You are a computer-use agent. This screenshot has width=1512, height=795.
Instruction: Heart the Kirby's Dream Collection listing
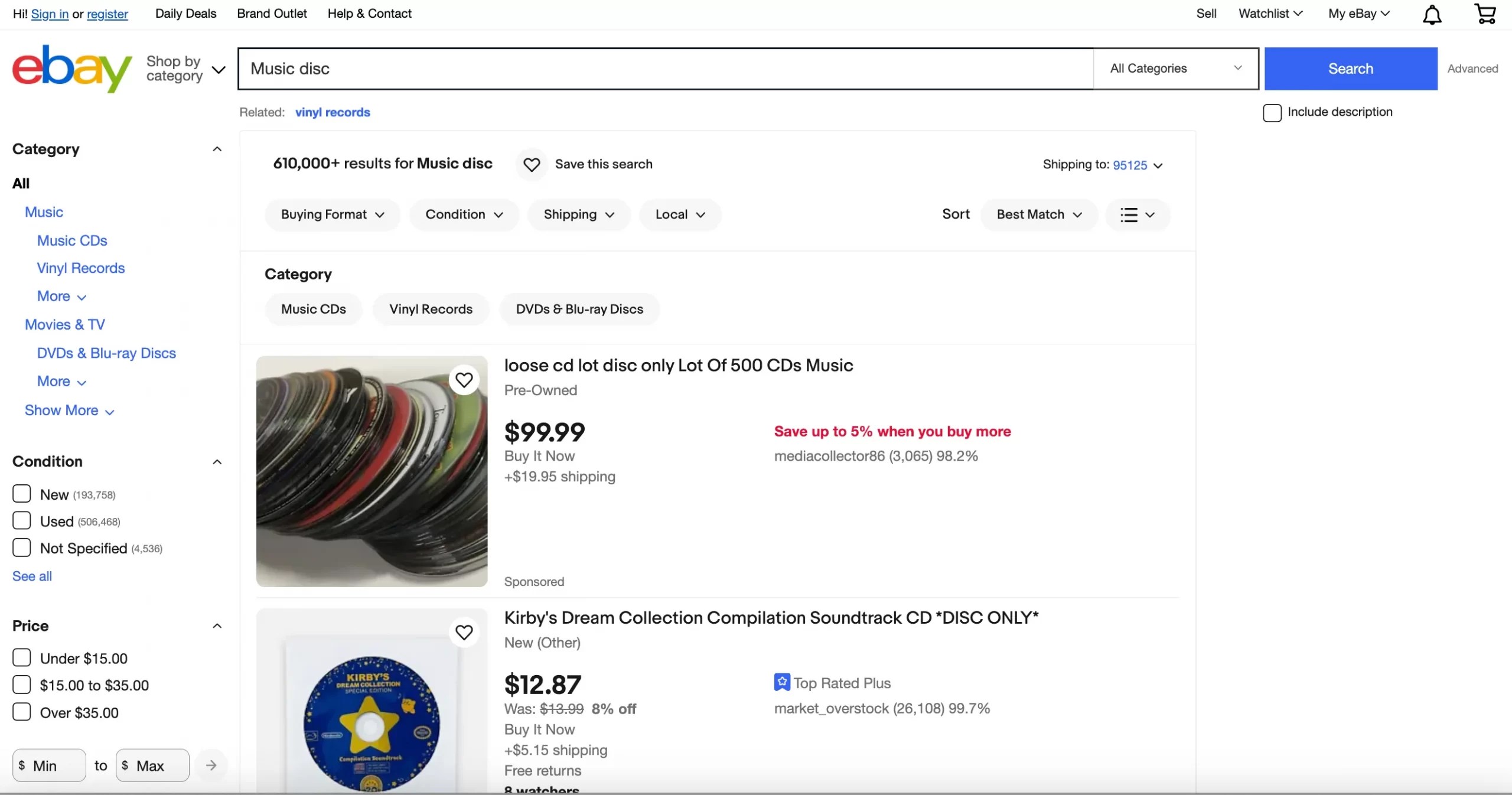click(x=464, y=632)
